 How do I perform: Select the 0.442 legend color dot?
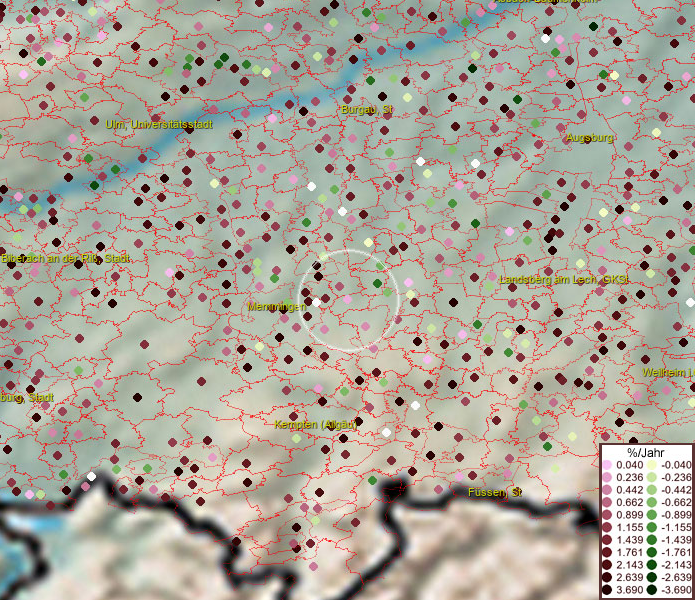[607, 490]
